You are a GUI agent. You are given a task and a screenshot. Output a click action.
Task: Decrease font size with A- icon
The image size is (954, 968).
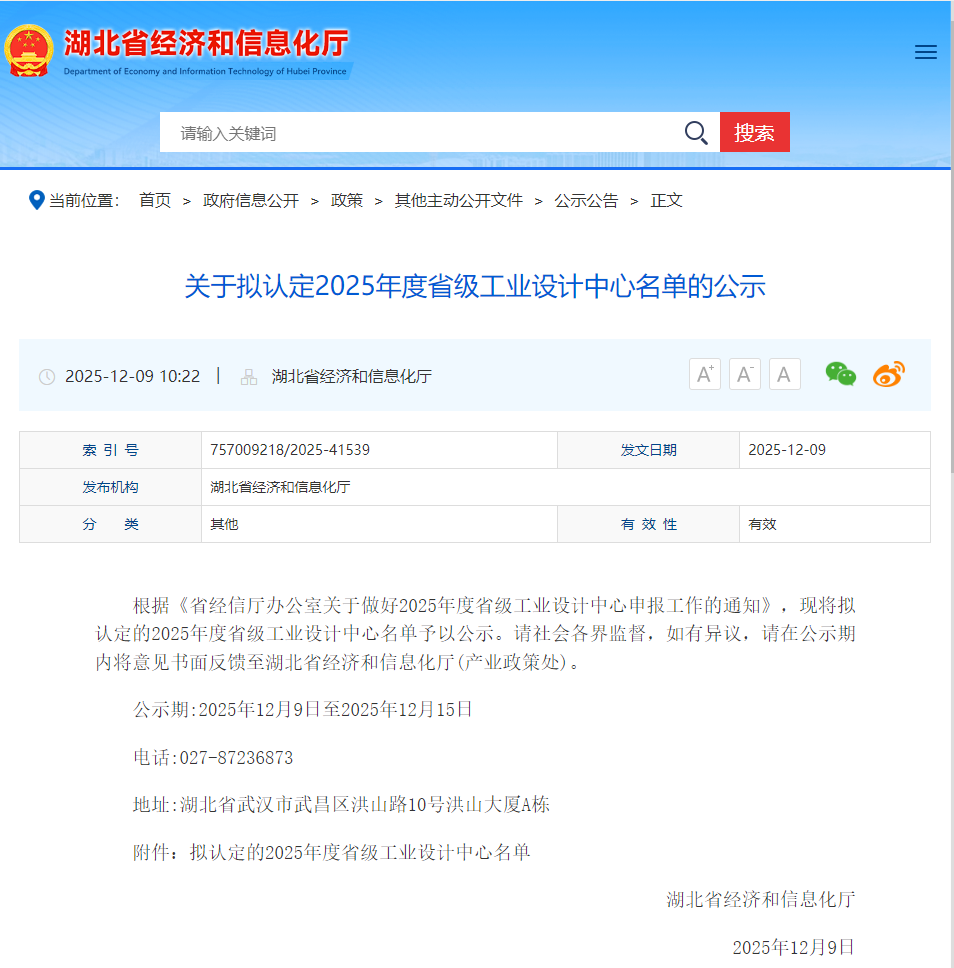744,375
